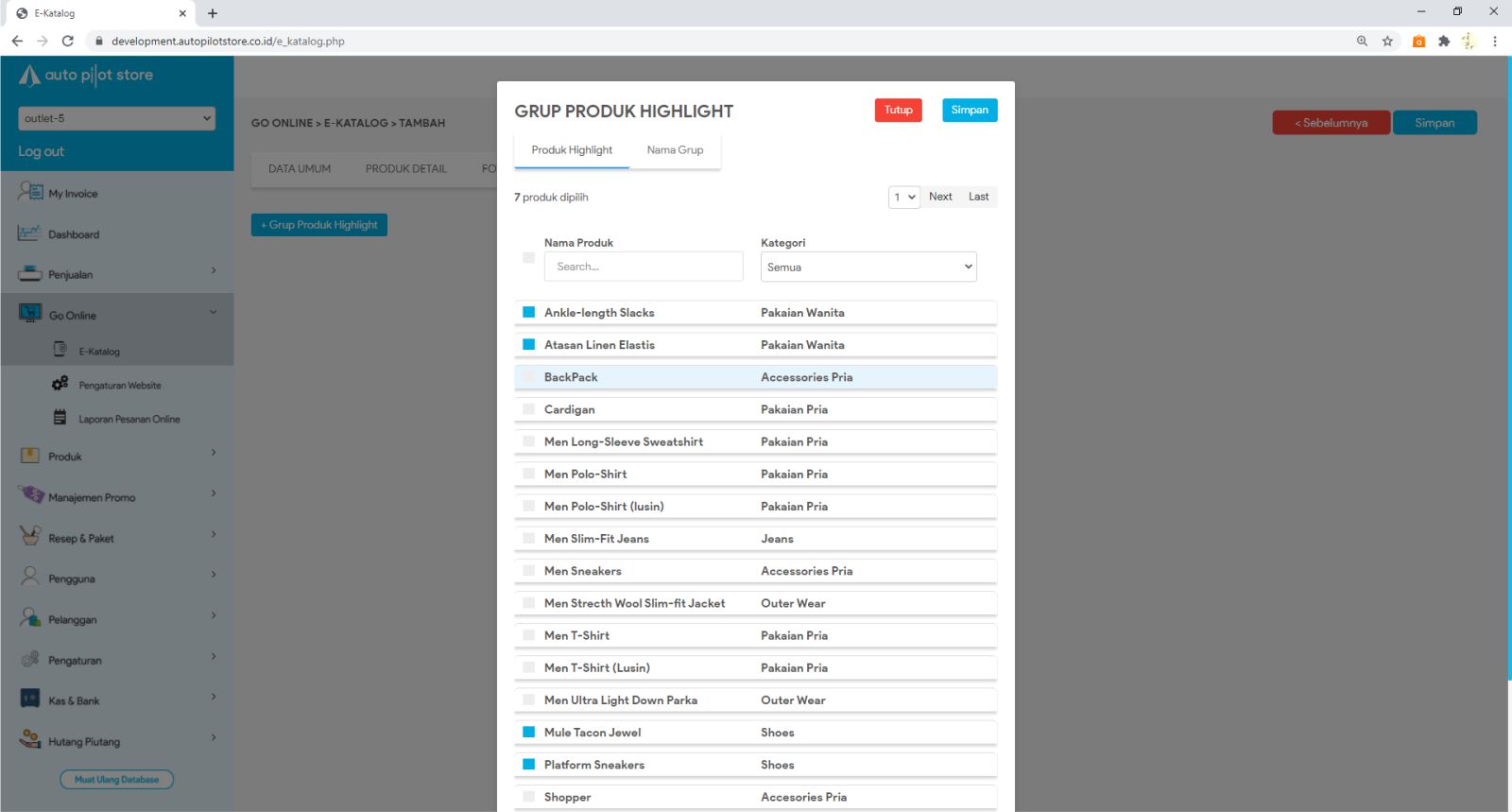Viewport: 1512px width, 812px height.
Task: Uncheck the Ankle-length Slacks checkbox
Action: click(x=529, y=312)
